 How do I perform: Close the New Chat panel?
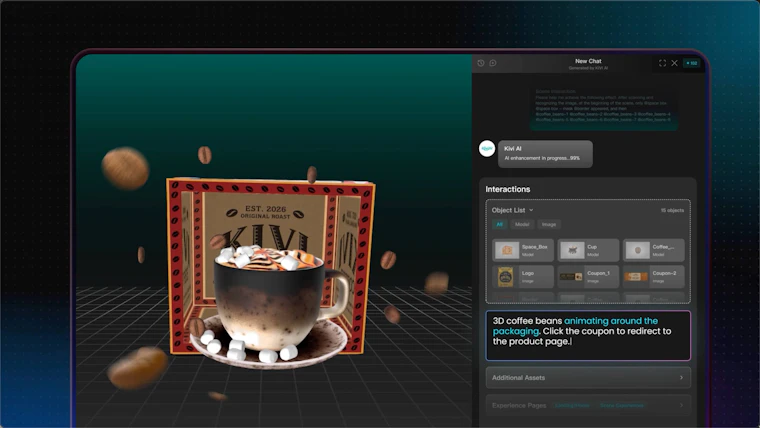pos(674,63)
